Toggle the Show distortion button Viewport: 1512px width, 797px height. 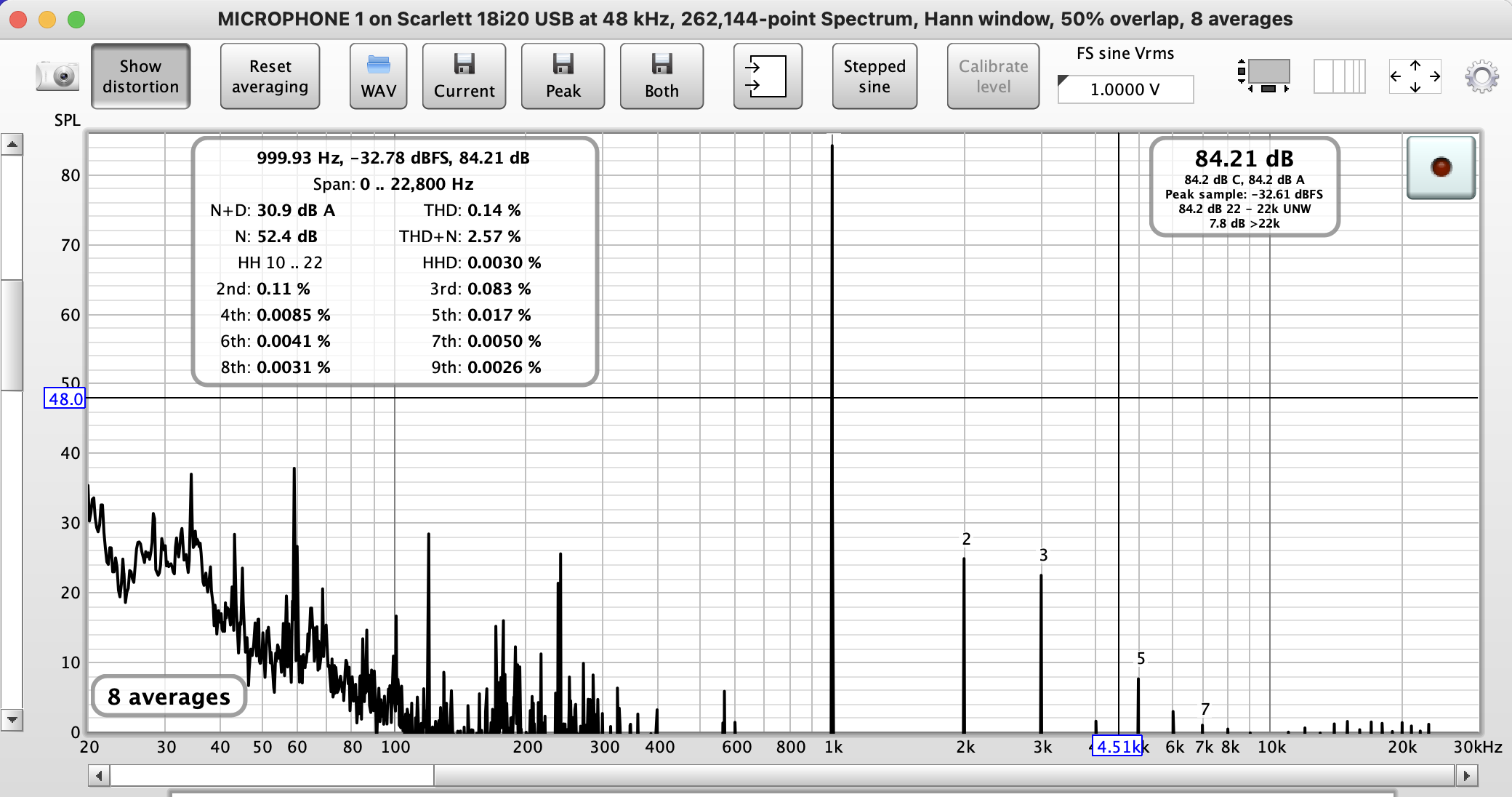(x=140, y=76)
